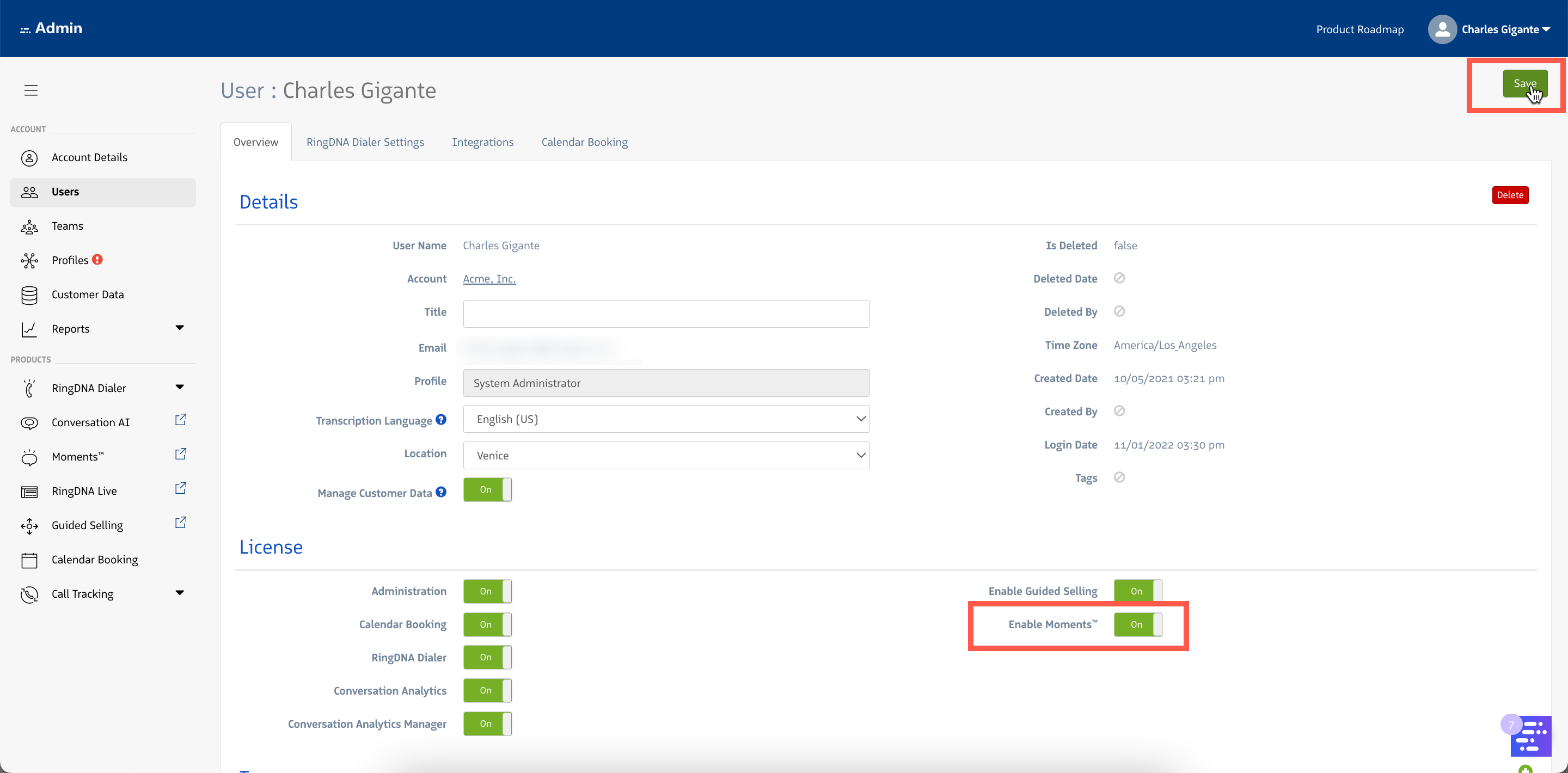
Task: Click the Guided Selling arrows icon
Action: 29,526
